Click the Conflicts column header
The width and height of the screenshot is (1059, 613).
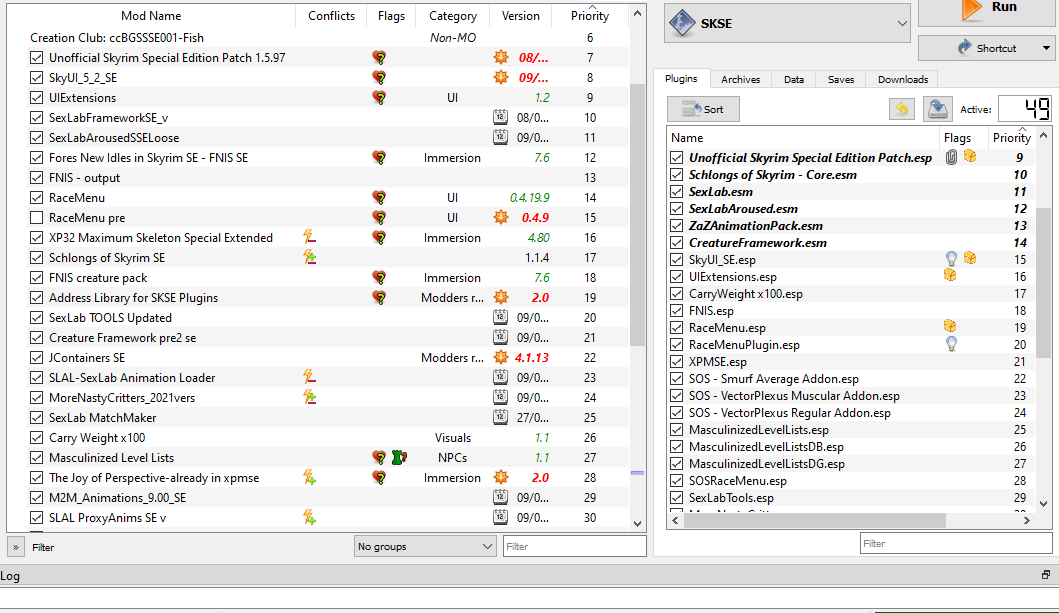pyautogui.click(x=331, y=16)
